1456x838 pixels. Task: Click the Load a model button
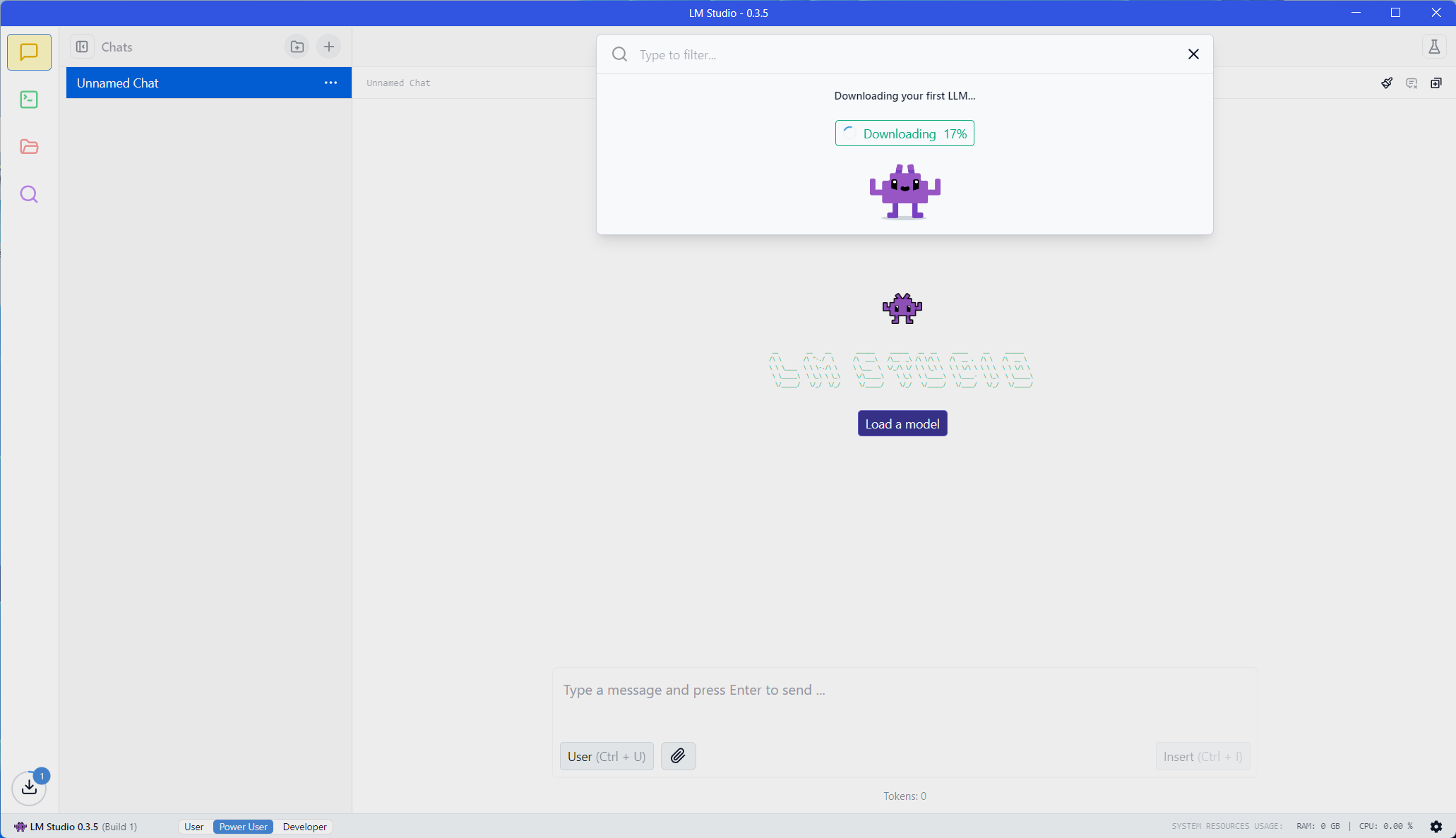902,424
